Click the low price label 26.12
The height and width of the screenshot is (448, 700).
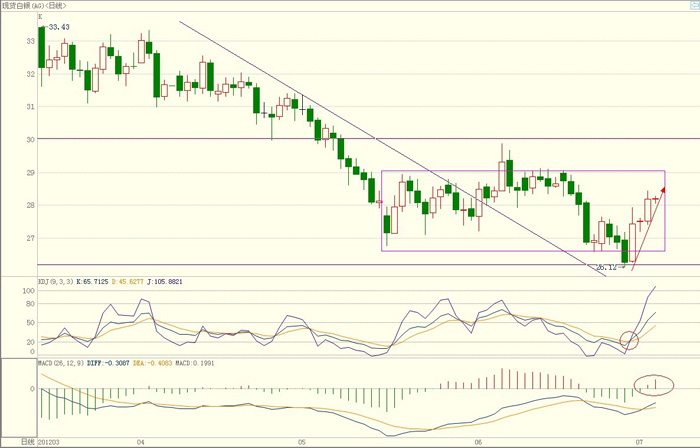click(x=606, y=267)
